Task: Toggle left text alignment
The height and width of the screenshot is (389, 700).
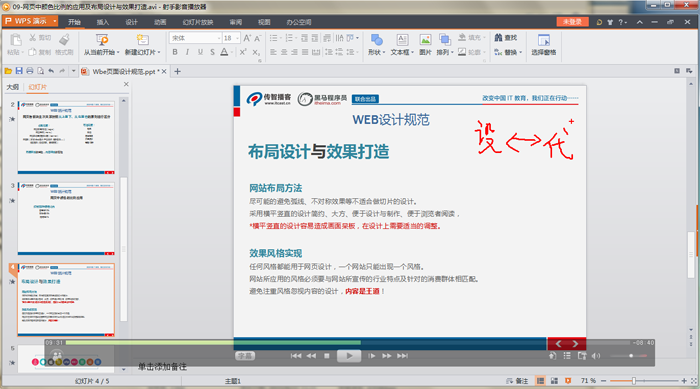Action: pos(273,52)
